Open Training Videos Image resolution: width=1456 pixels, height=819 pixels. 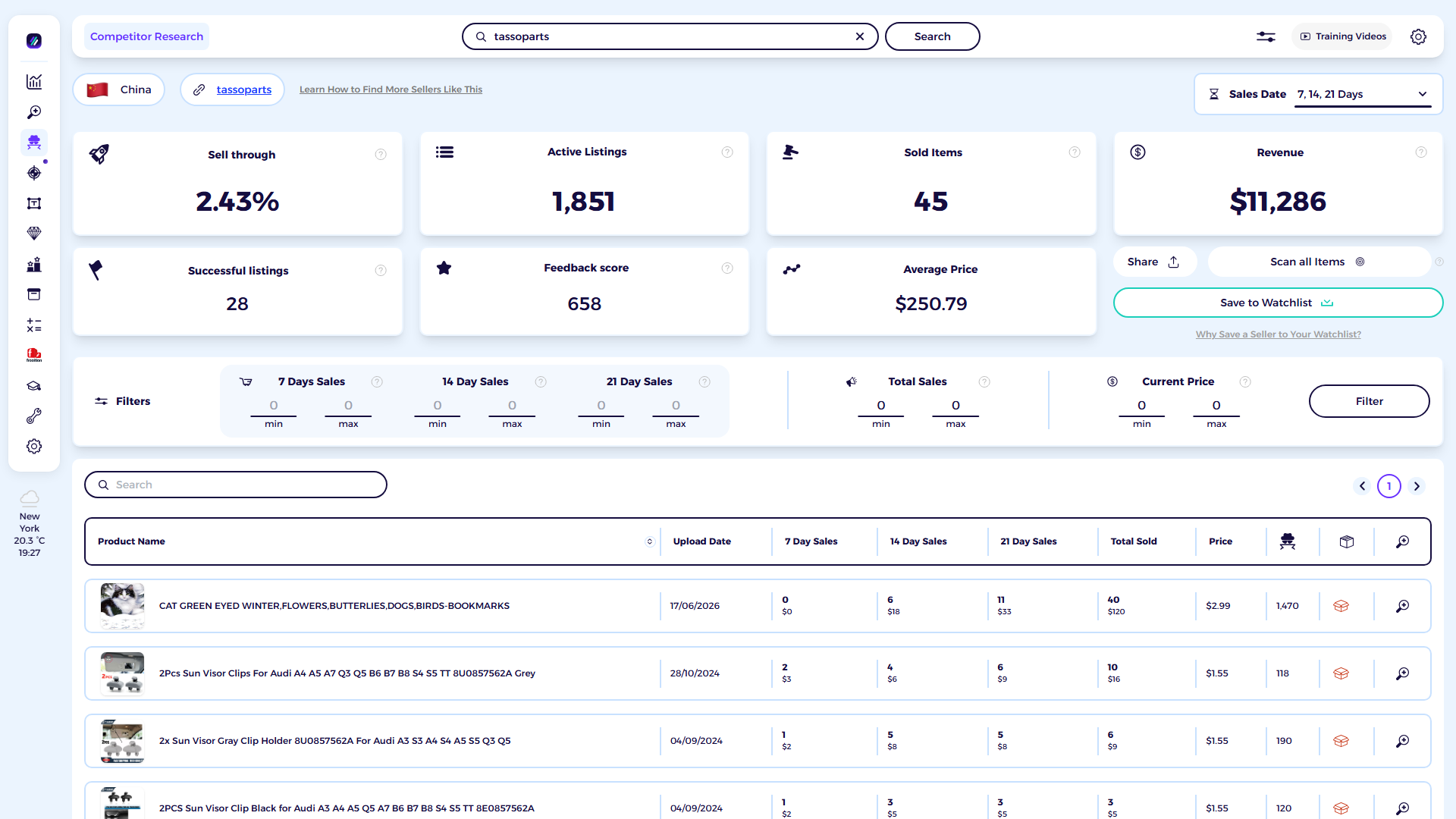1342,36
